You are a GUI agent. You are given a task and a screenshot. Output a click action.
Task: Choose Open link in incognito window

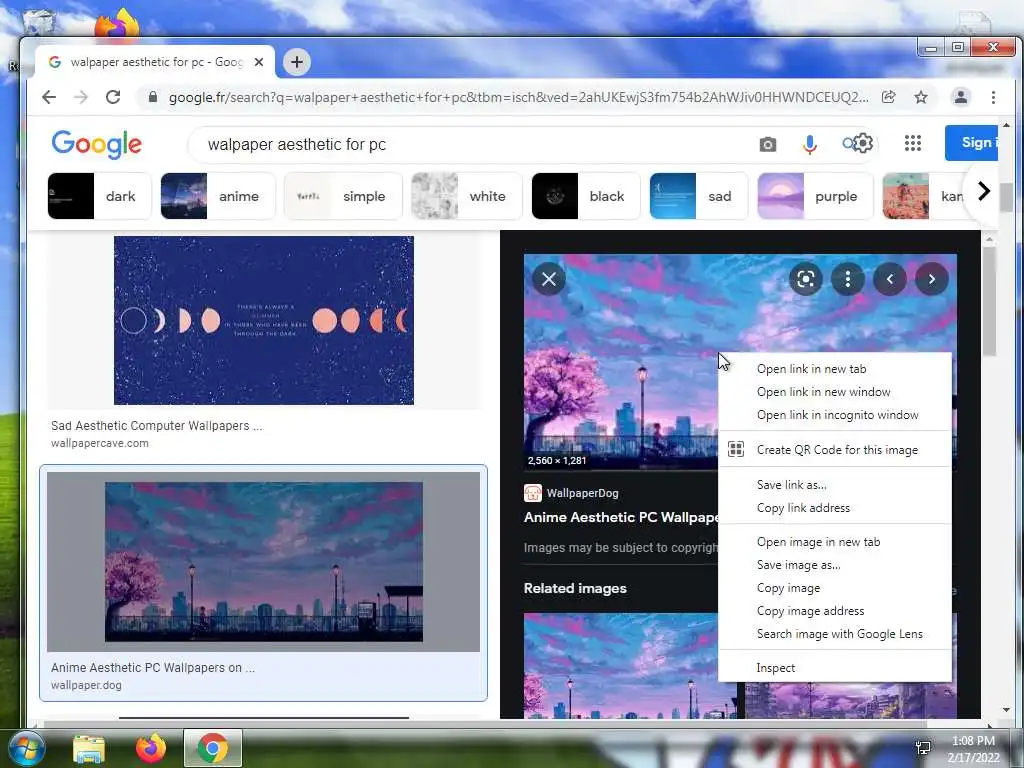coord(835,415)
